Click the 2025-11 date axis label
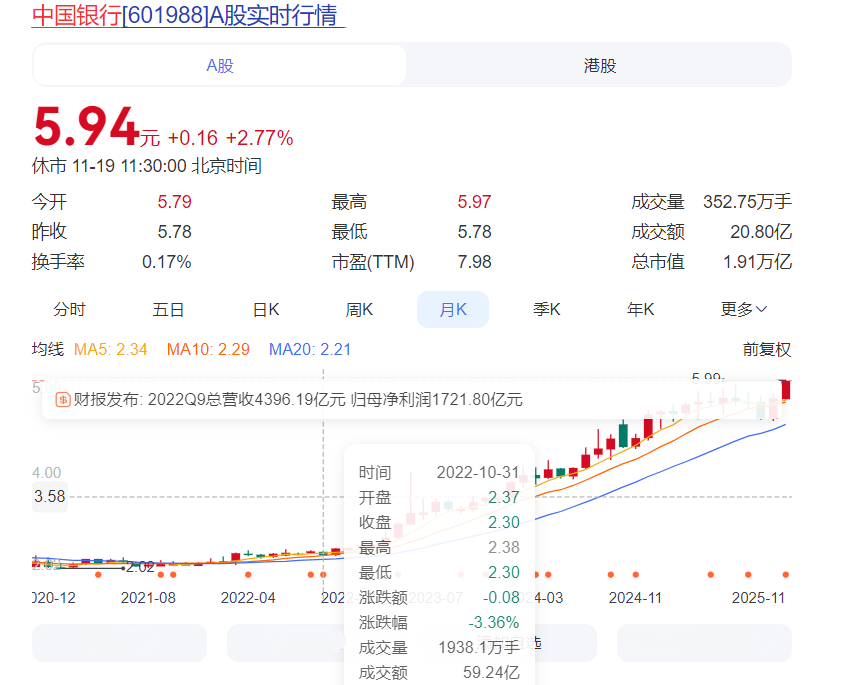This screenshot has width=844, height=685. point(758,598)
